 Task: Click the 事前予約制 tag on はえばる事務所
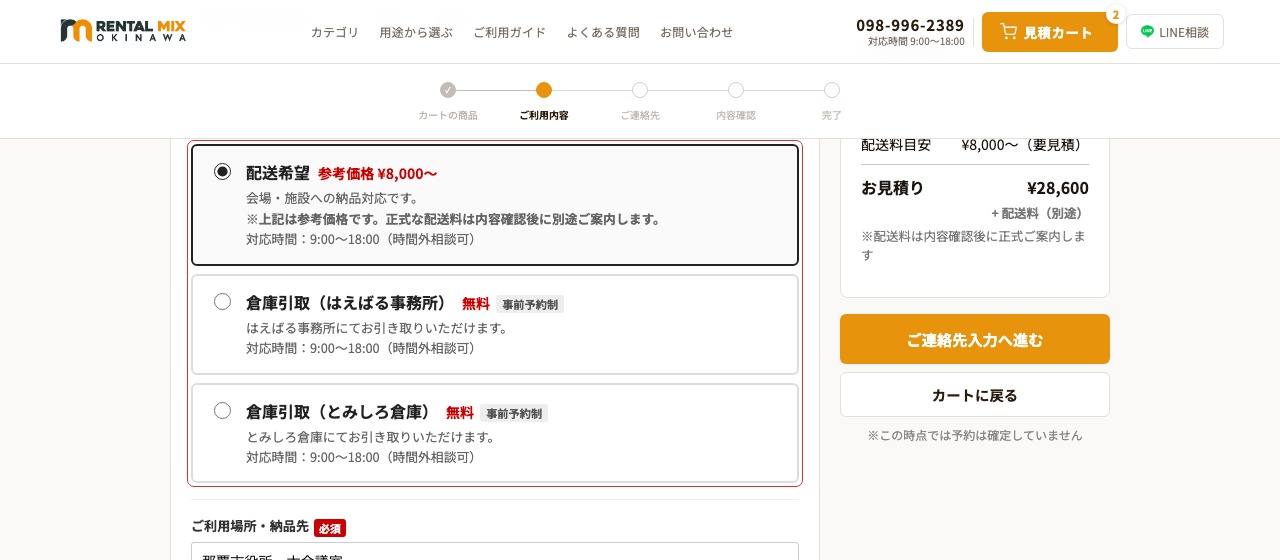pyautogui.click(x=530, y=304)
